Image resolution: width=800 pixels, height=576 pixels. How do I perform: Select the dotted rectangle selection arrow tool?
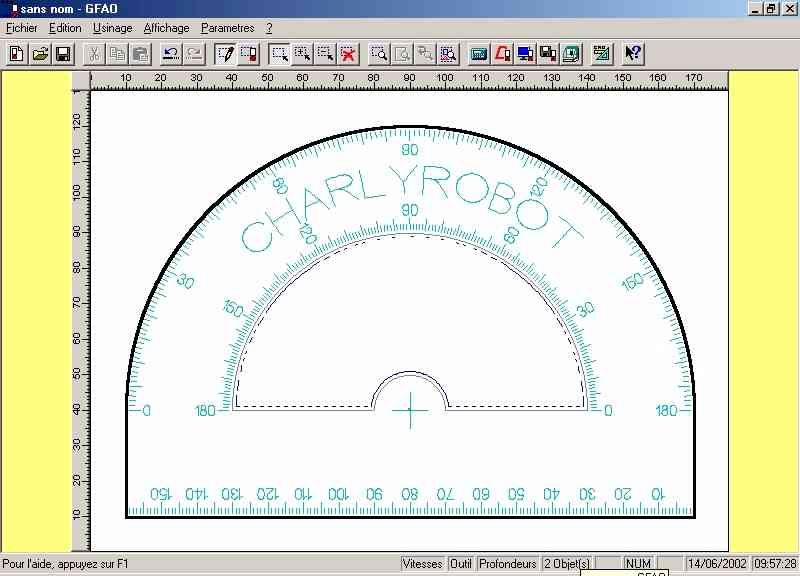279,54
